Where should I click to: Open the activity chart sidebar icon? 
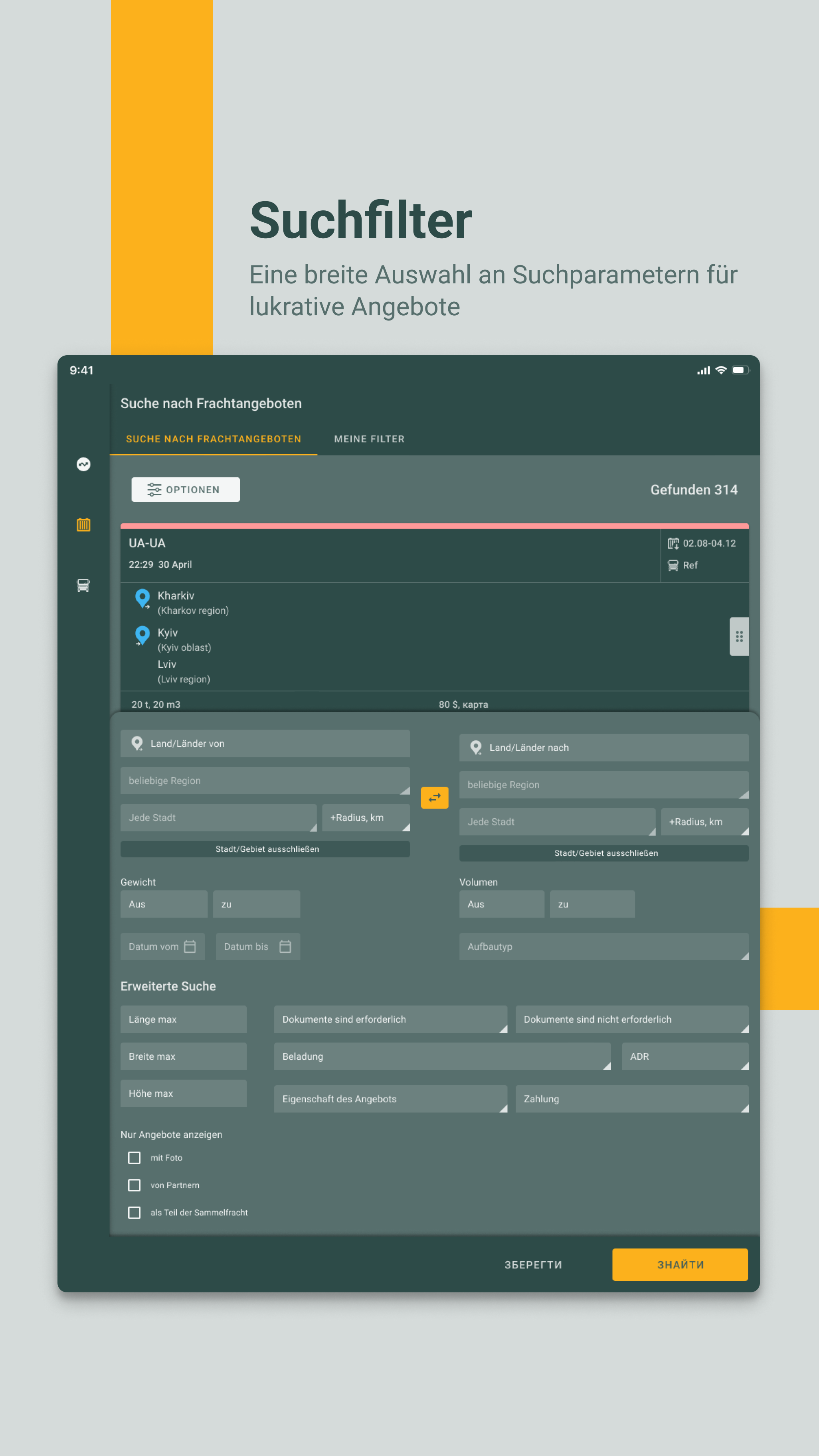coord(84,464)
